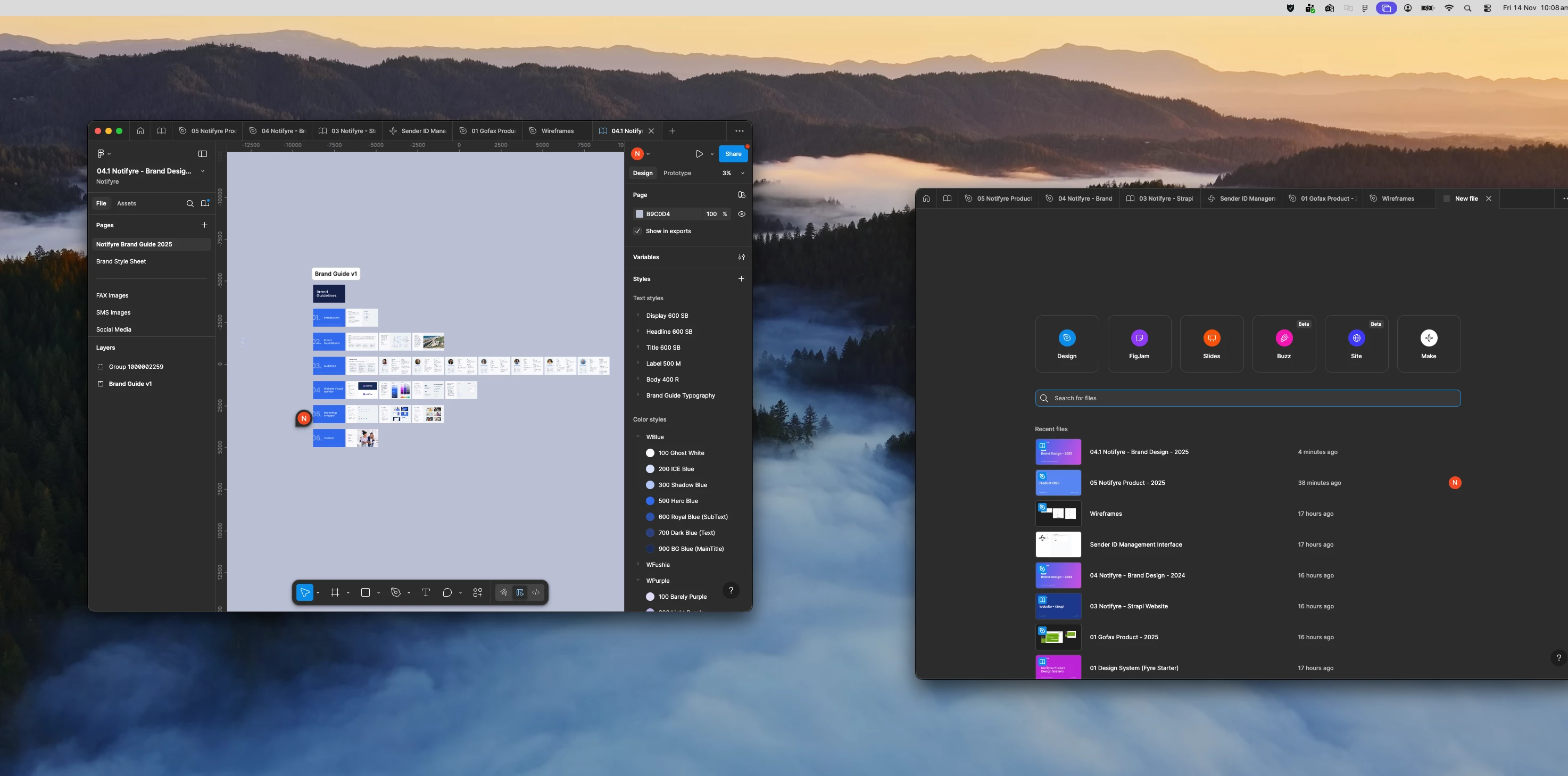The image size is (1568, 776).
Task: Toggle page background color visibility eye
Action: tap(741, 214)
